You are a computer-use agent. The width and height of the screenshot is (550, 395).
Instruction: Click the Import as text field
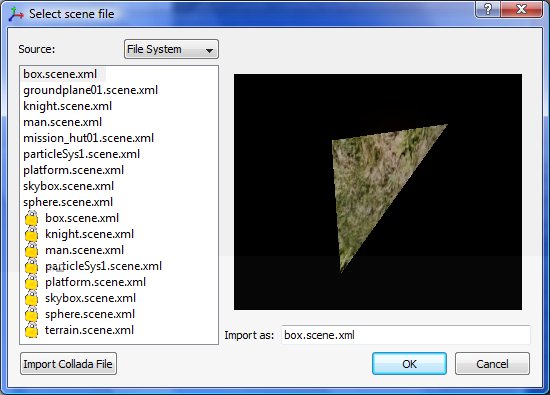click(405, 335)
